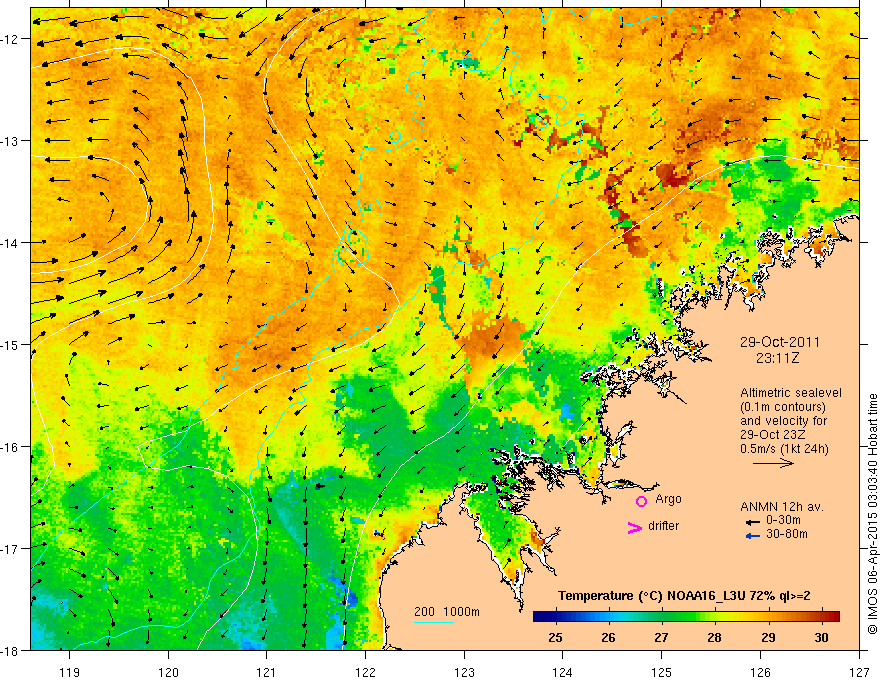Click the cyan 200 1000m depth contour legend line
Screen dimensions: 880x680
tap(434, 622)
